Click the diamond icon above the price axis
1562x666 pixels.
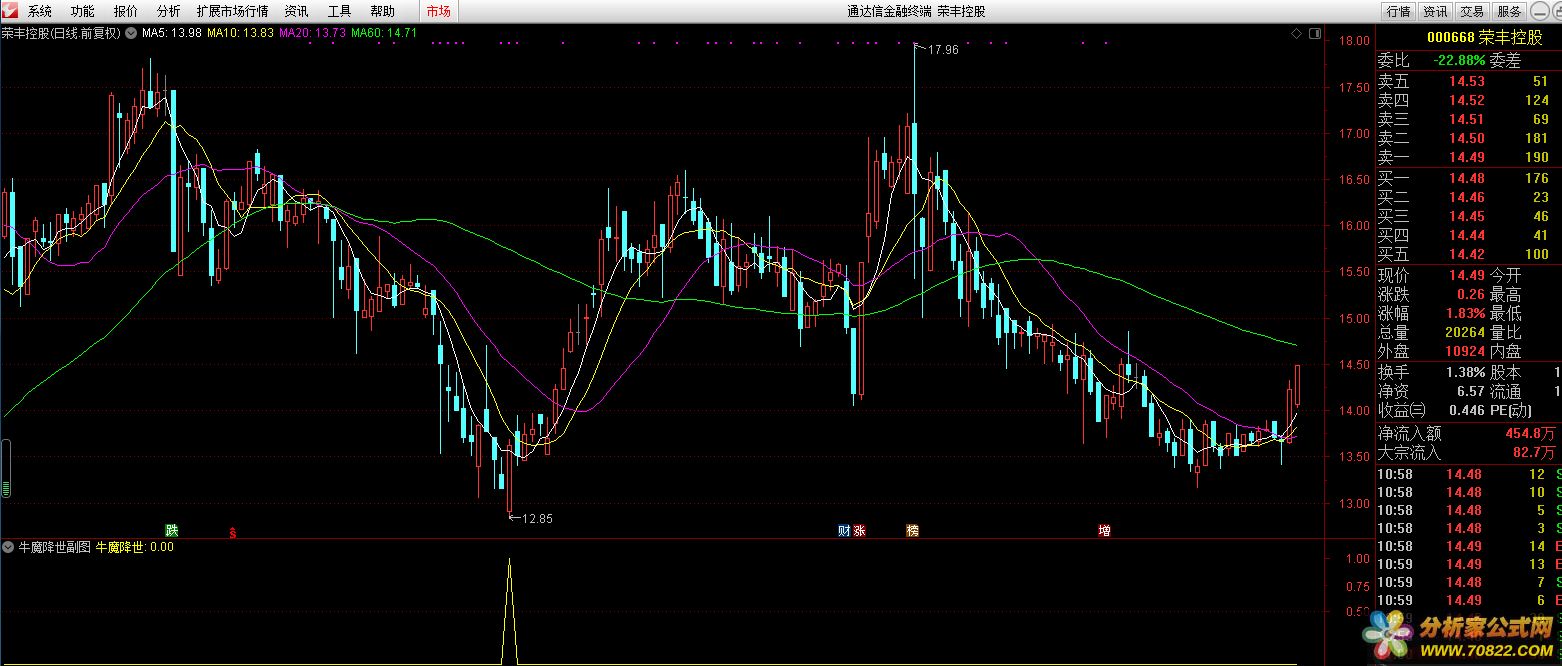point(1296,33)
